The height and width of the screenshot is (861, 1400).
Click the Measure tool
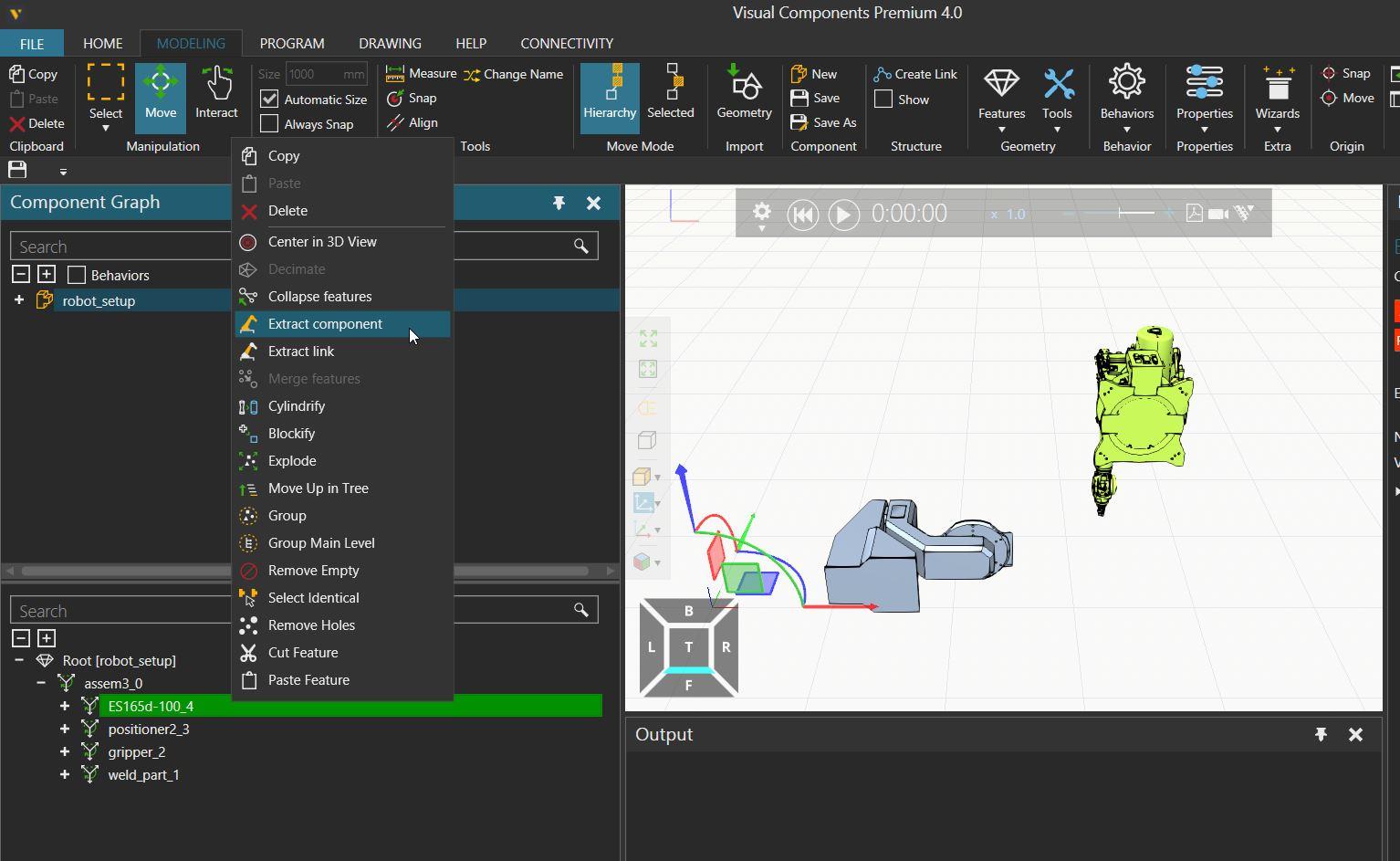coord(421,74)
